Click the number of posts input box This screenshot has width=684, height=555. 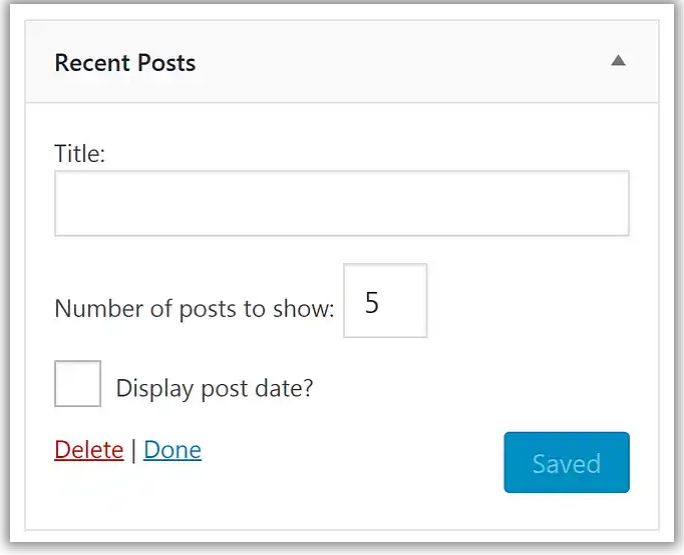pos(385,301)
